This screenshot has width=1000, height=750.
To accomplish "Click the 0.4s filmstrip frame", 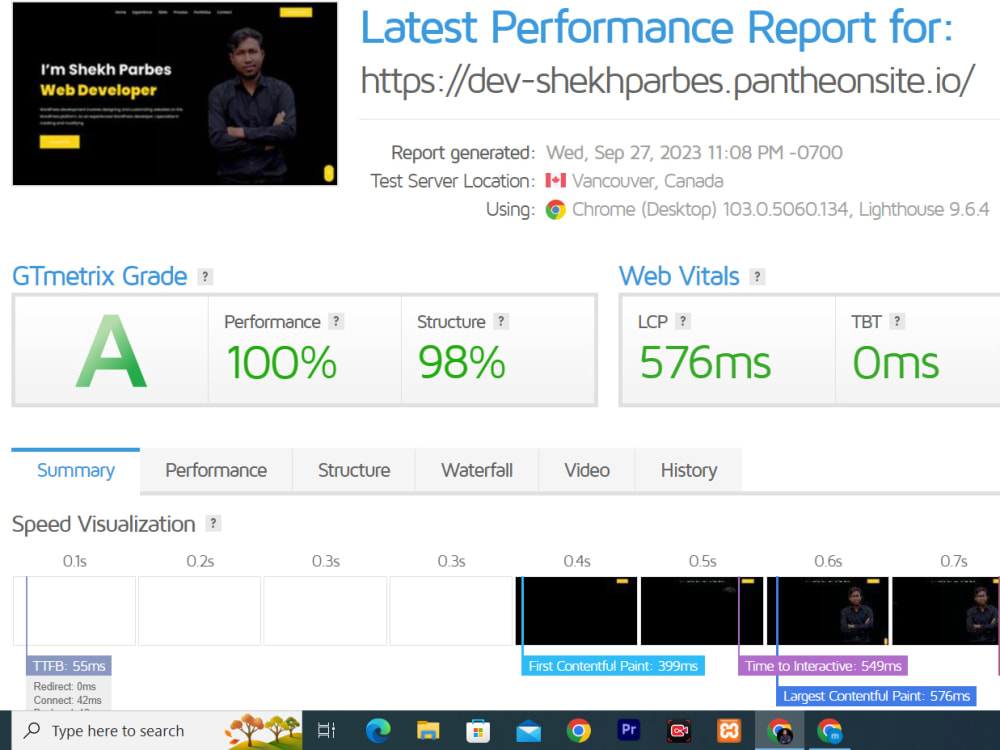I will tap(577, 611).
